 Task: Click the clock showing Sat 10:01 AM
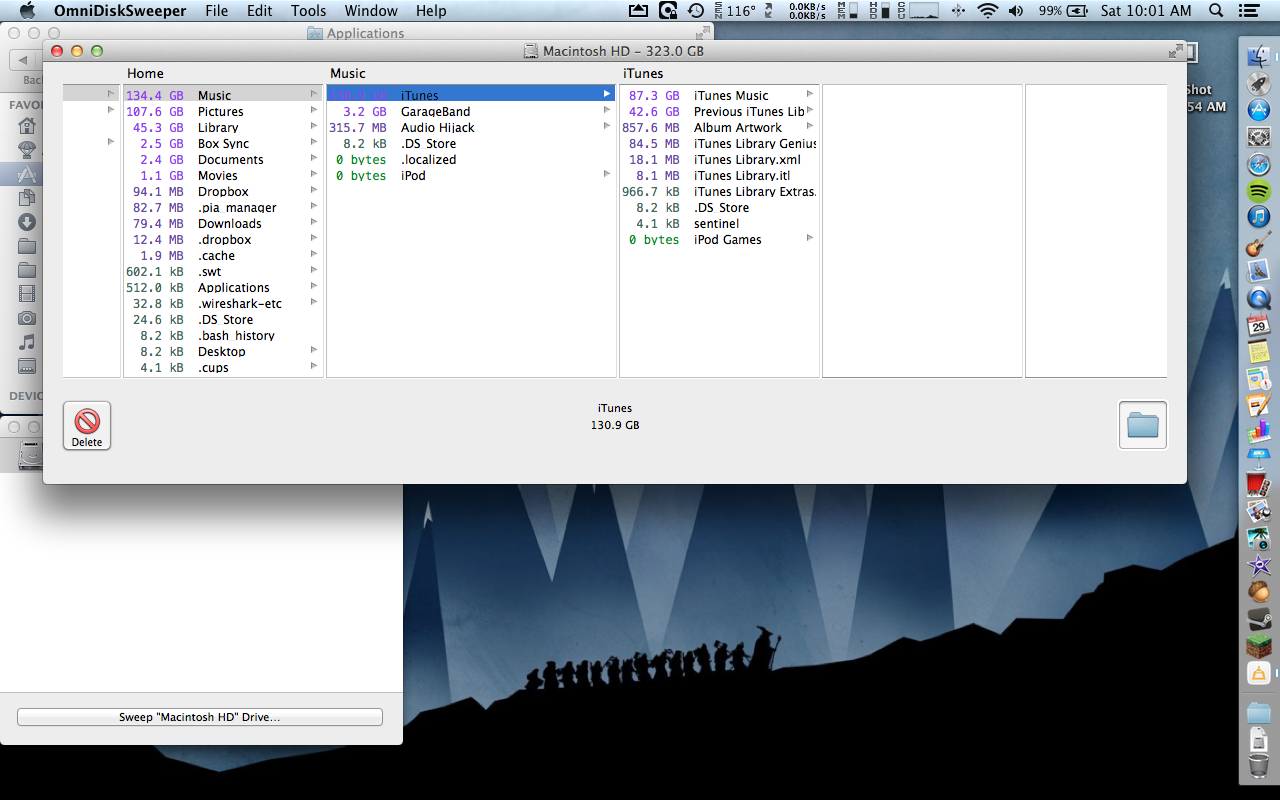(x=1146, y=11)
